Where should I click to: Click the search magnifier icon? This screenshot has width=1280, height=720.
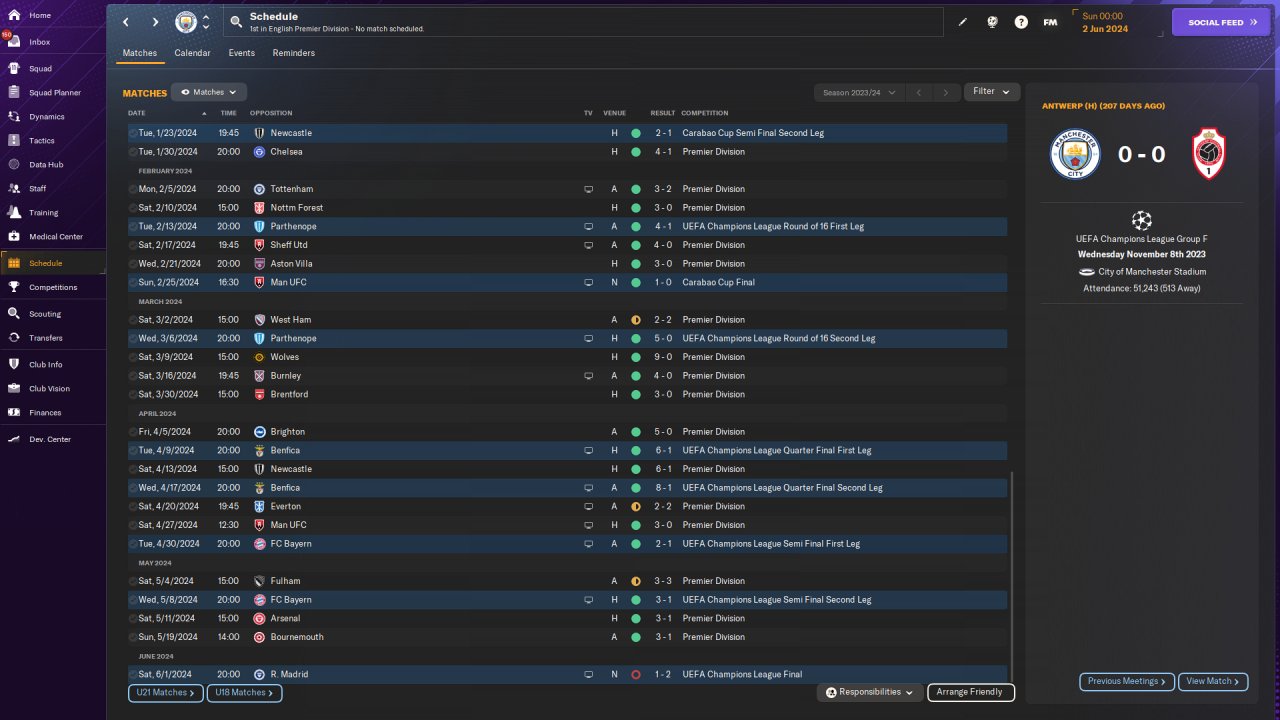coord(236,21)
